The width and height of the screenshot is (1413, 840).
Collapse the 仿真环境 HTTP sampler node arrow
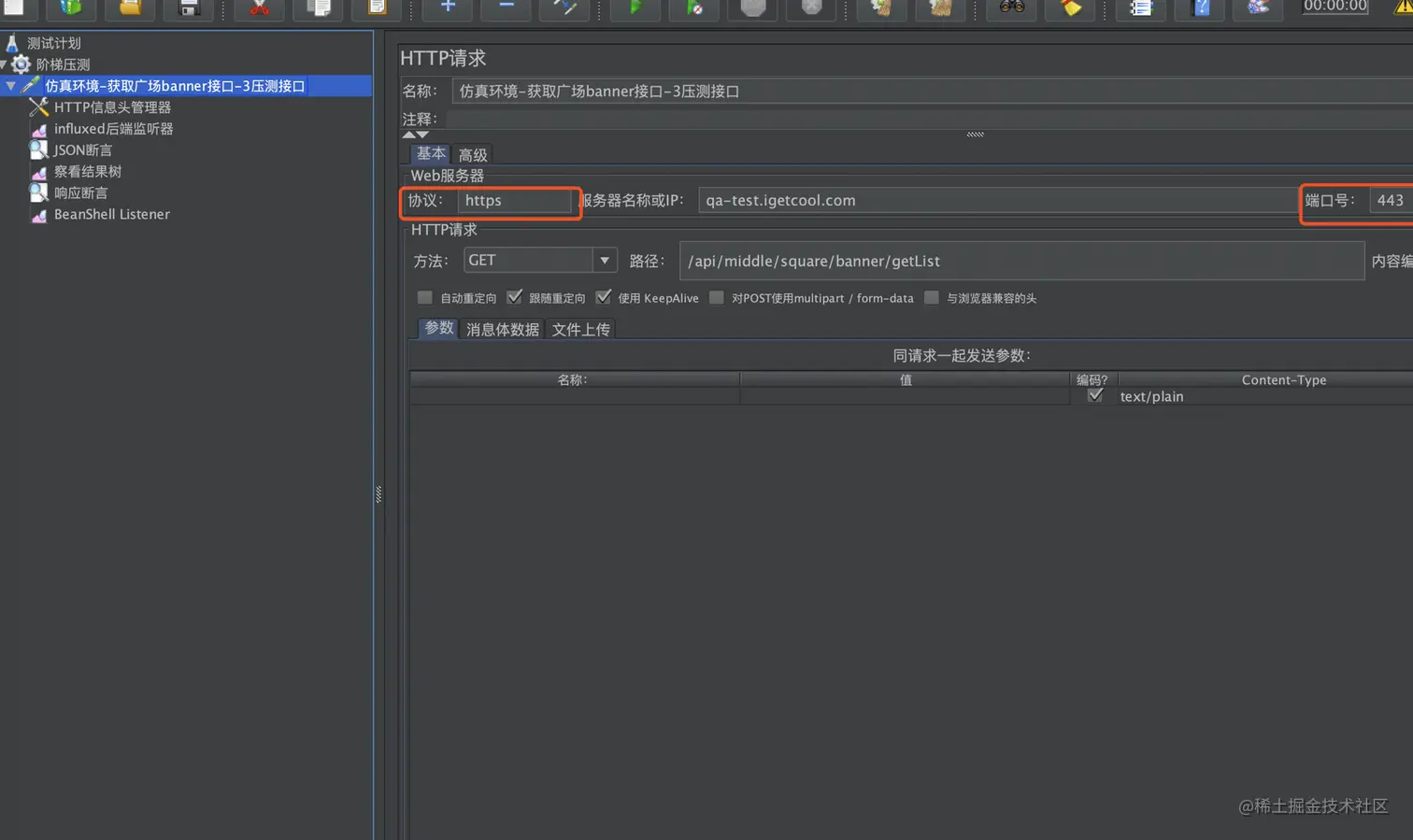pos(11,86)
